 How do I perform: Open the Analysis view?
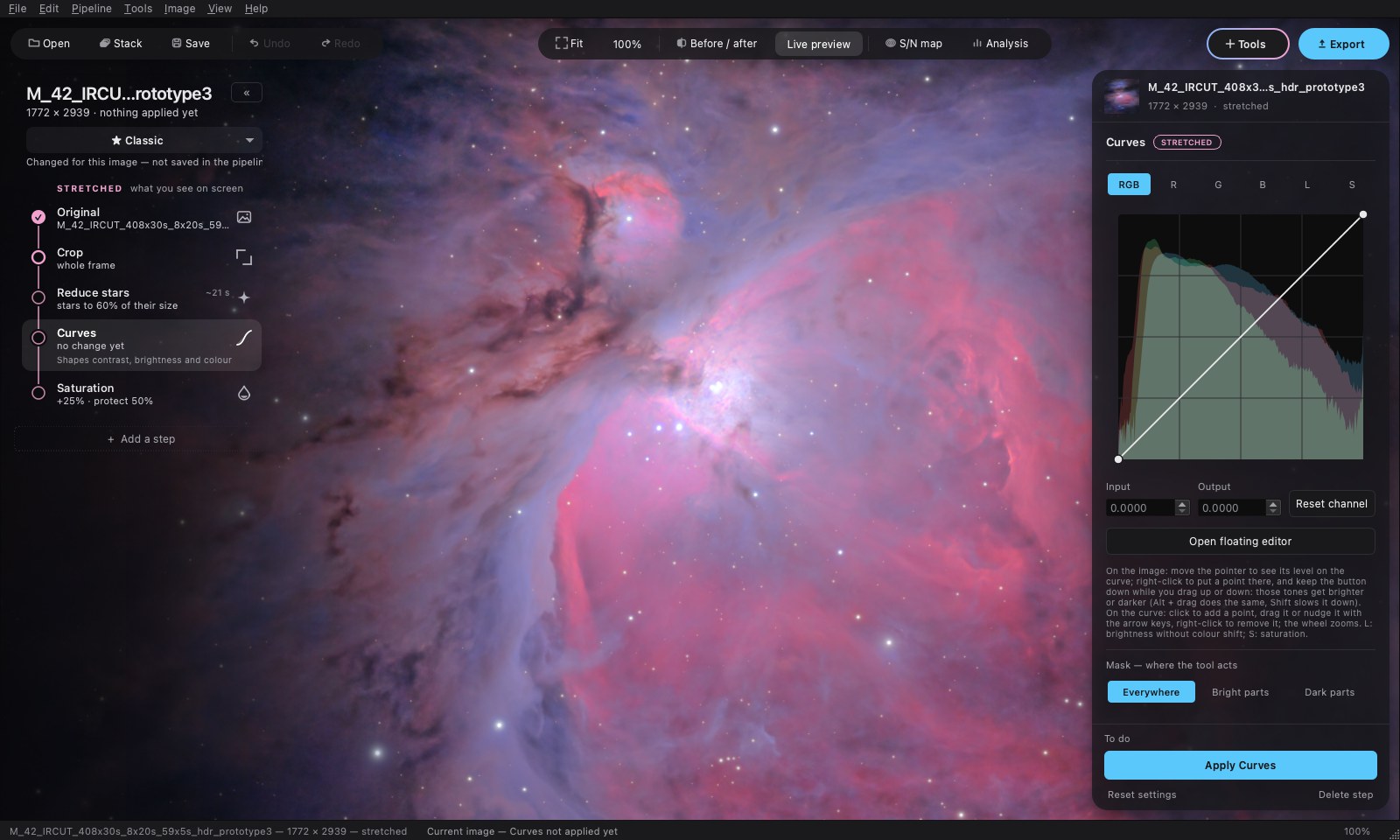[1000, 43]
